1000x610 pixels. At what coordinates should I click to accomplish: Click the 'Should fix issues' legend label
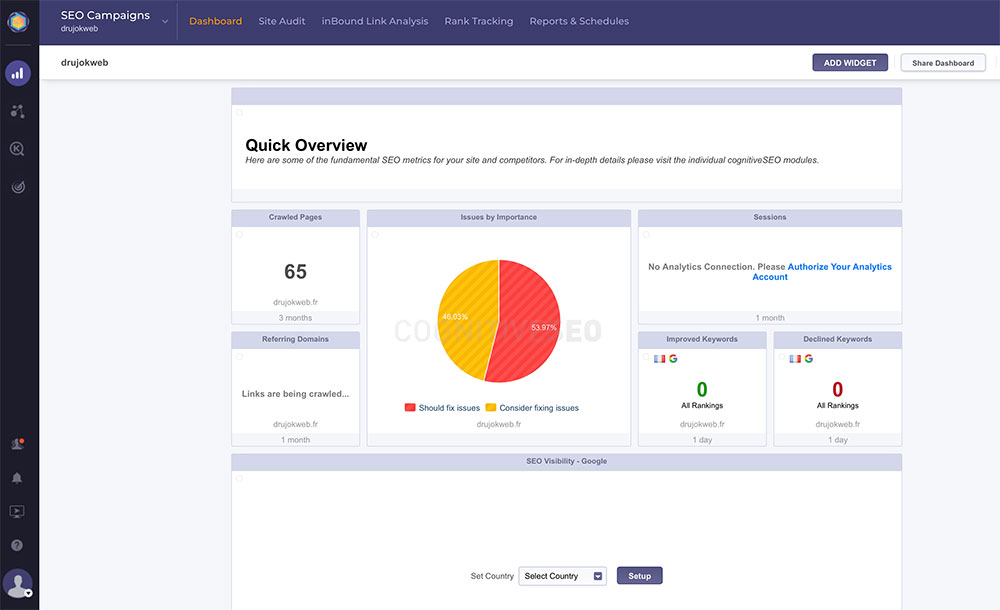(x=449, y=408)
